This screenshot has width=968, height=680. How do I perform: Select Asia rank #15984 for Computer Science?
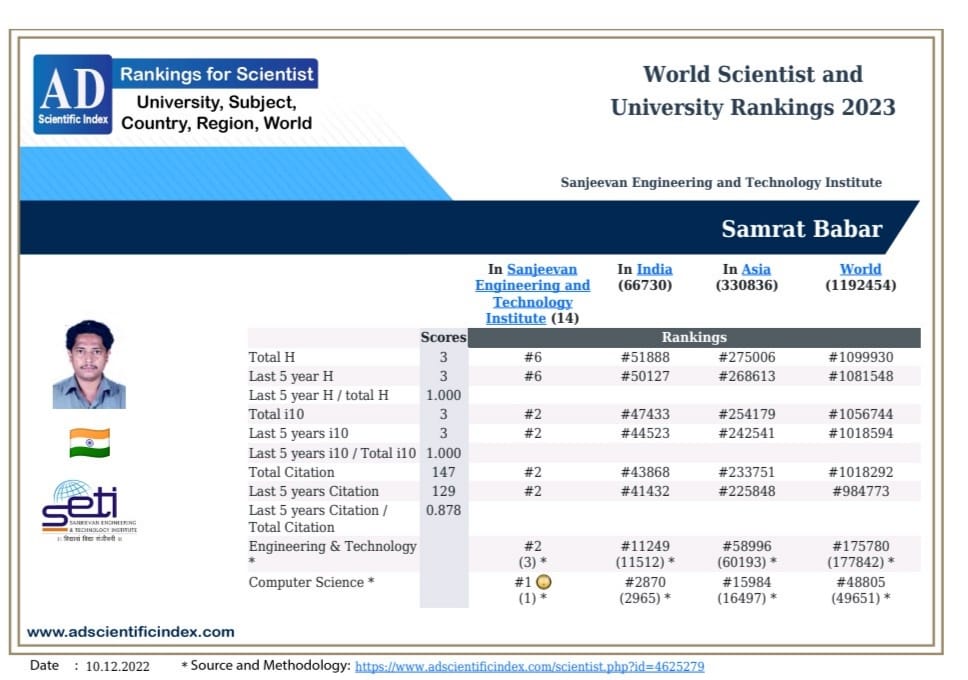tap(747, 582)
